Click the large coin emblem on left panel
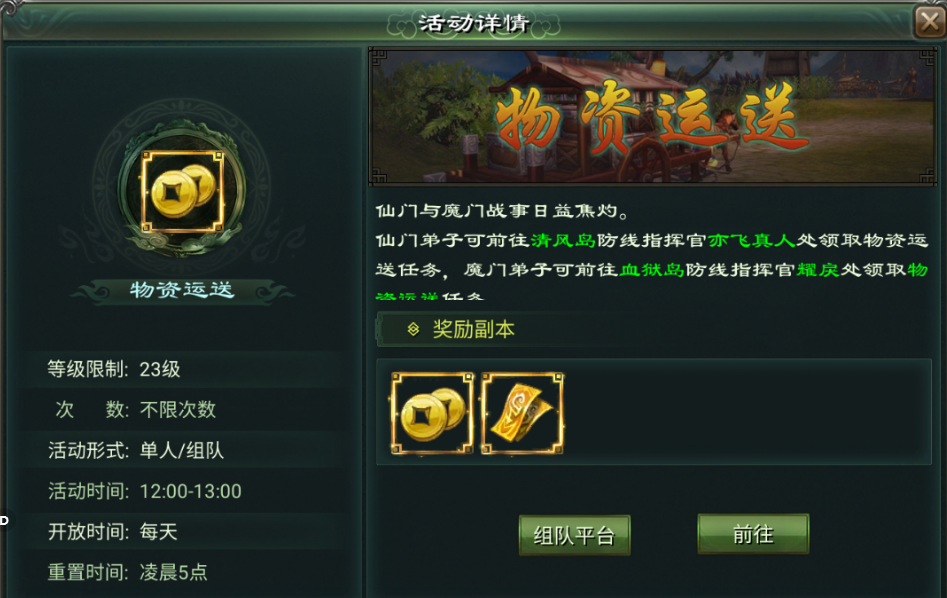947x598 pixels. coord(182,192)
